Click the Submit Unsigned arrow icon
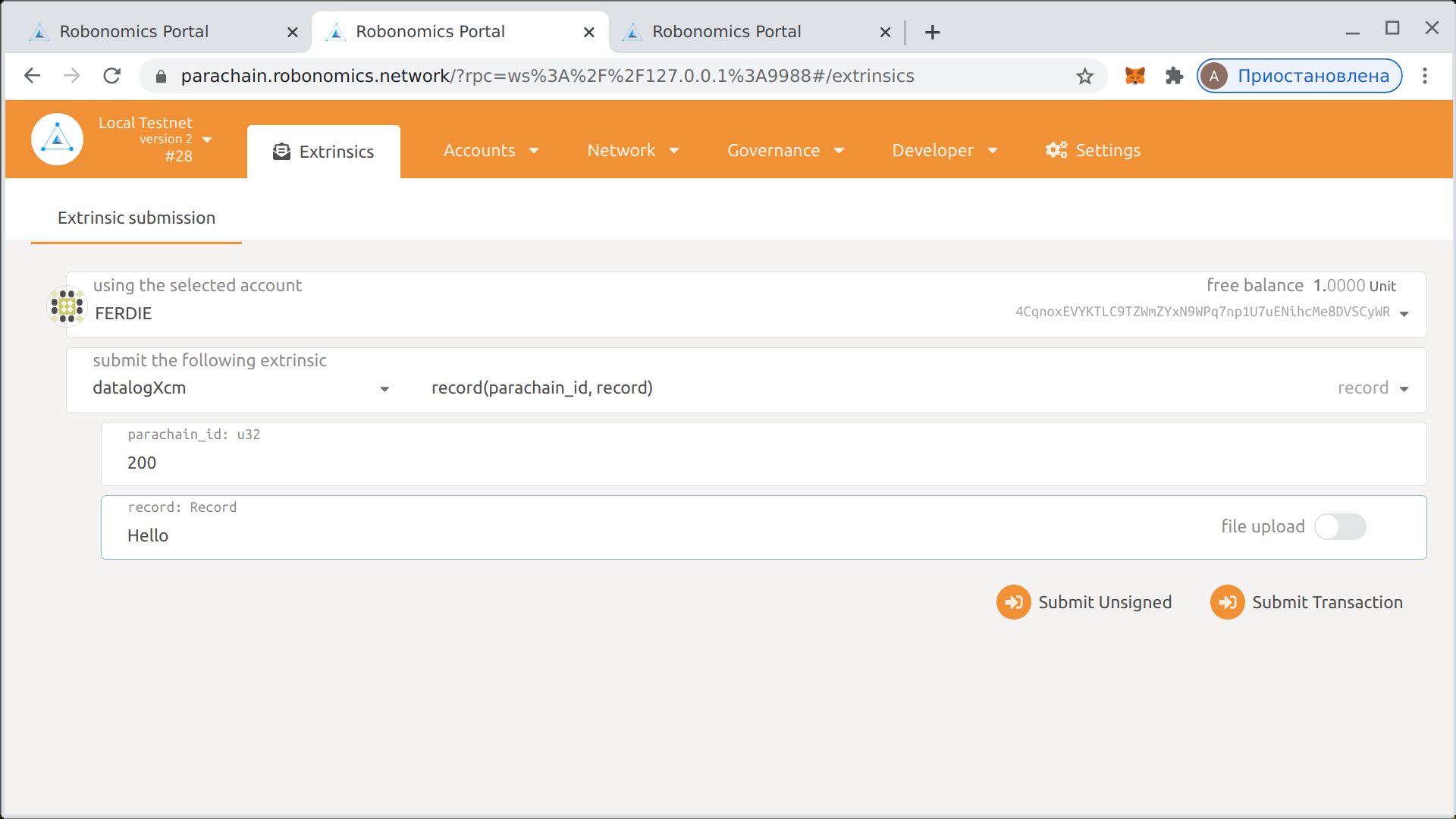This screenshot has width=1456, height=819. pyautogui.click(x=1013, y=602)
